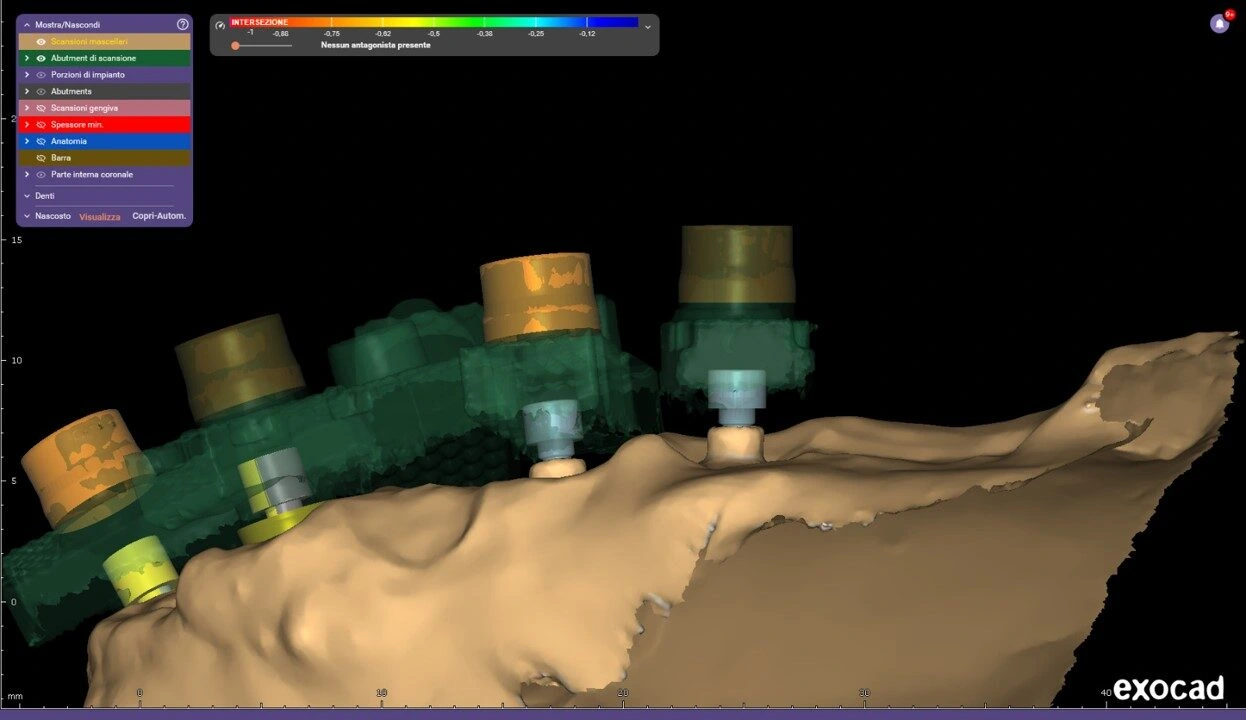The height and width of the screenshot is (720, 1246).
Task: Click the Copri-Autom. button
Action: (x=159, y=215)
